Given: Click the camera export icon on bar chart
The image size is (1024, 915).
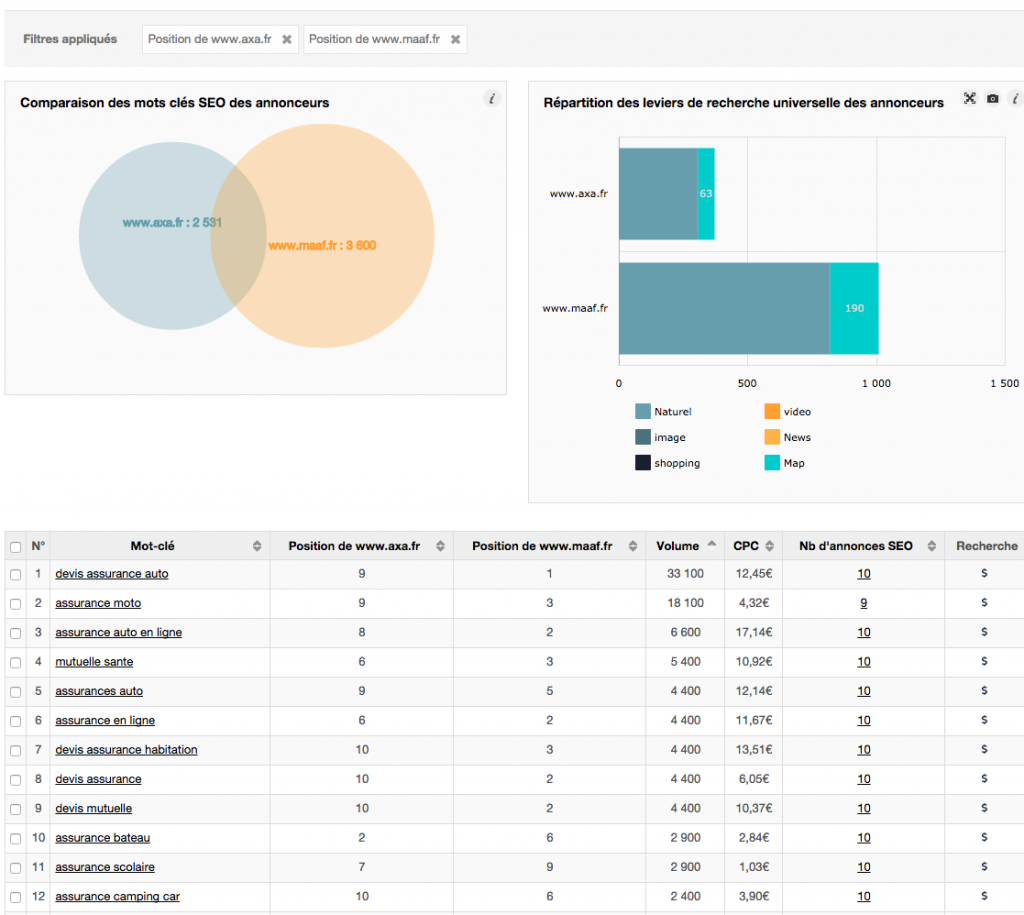Looking at the screenshot, I should [x=993, y=99].
